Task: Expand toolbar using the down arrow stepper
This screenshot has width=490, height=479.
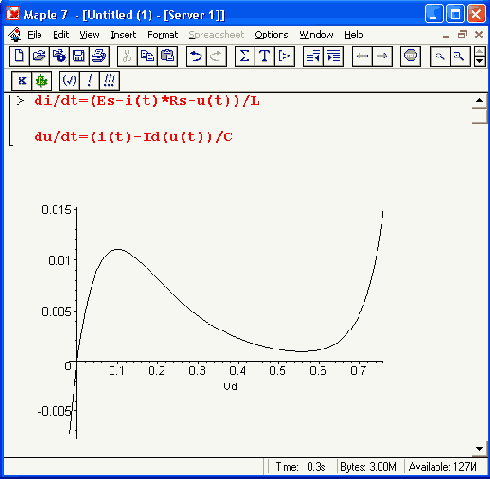Action: 480,61
